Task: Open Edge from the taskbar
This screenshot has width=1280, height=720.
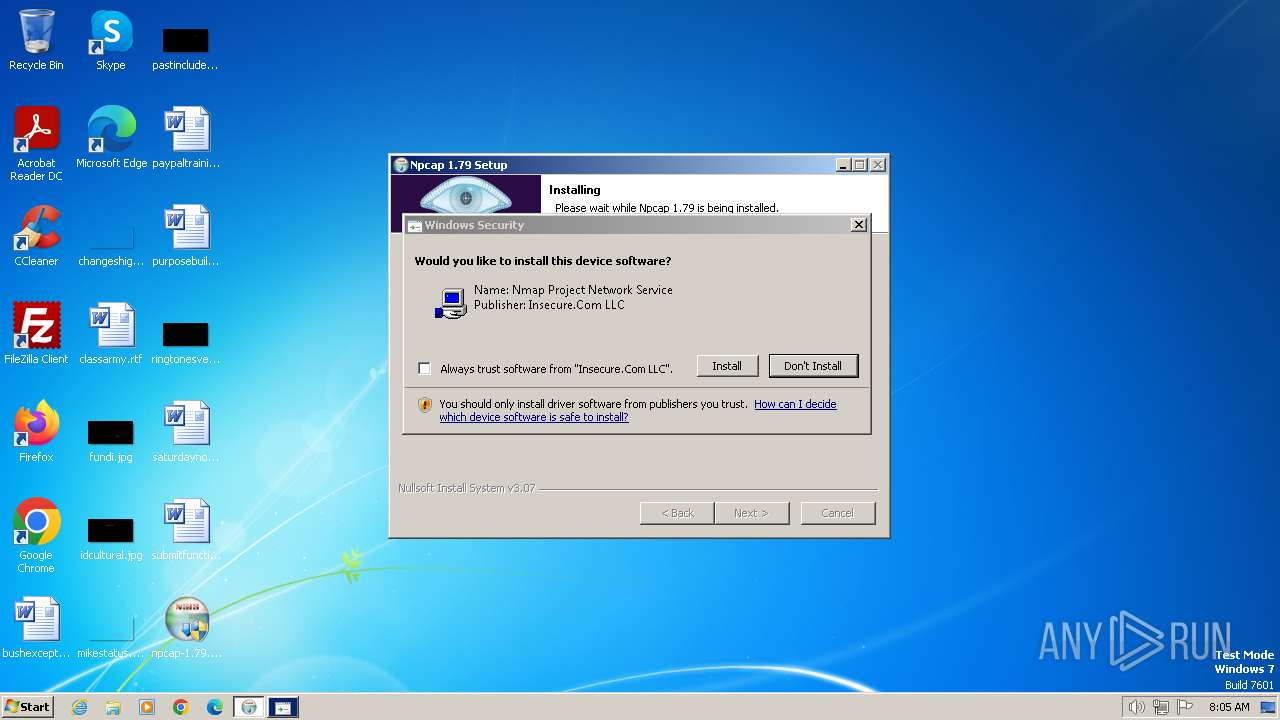Action: 215,707
